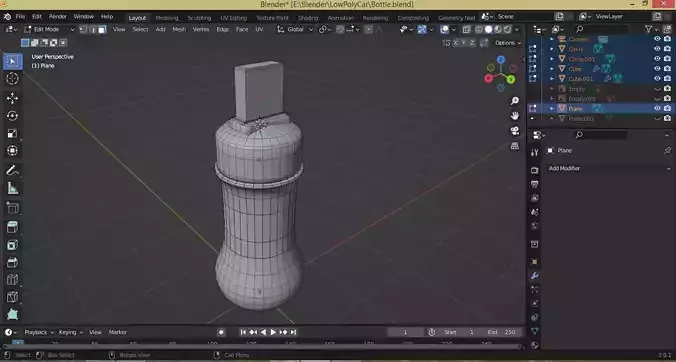The image size is (676, 362).
Task: Select the Loop Cut tool
Action: pos(12,280)
